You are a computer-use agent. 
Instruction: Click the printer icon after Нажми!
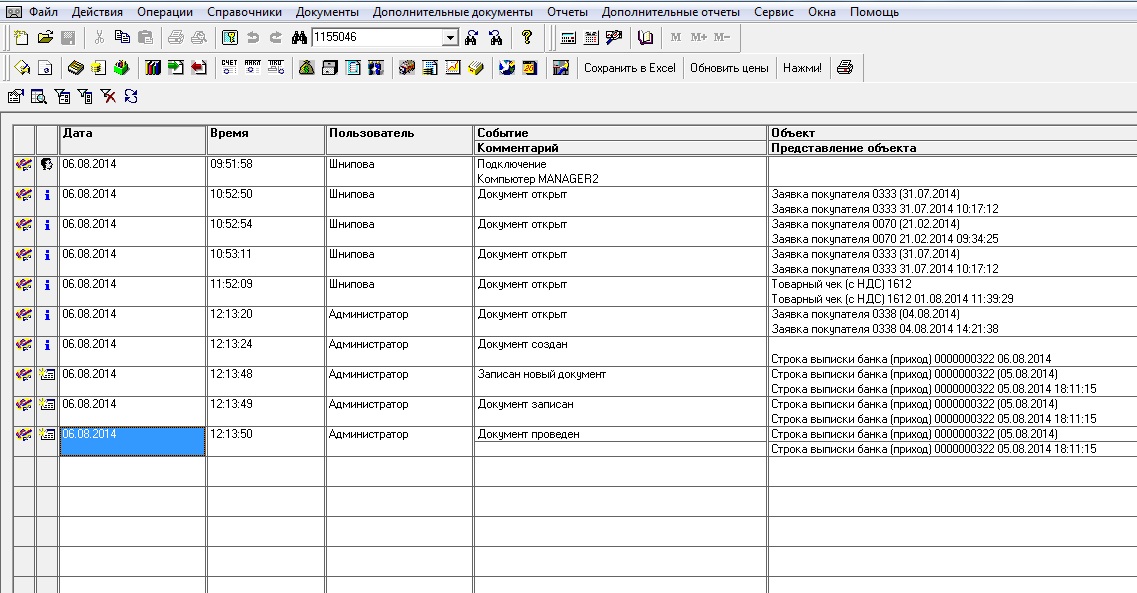pyautogui.click(x=845, y=67)
